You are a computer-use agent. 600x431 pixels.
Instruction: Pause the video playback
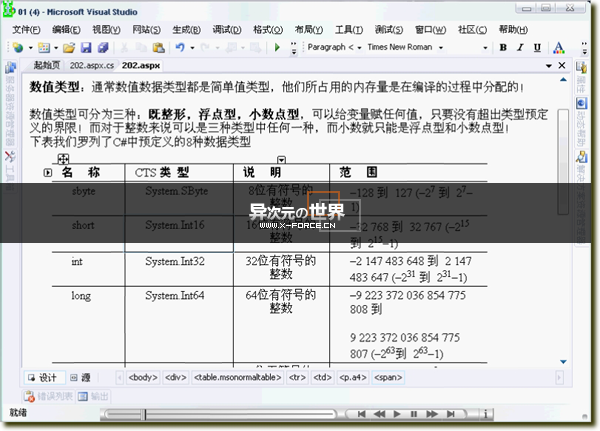(x=414, y=414)
